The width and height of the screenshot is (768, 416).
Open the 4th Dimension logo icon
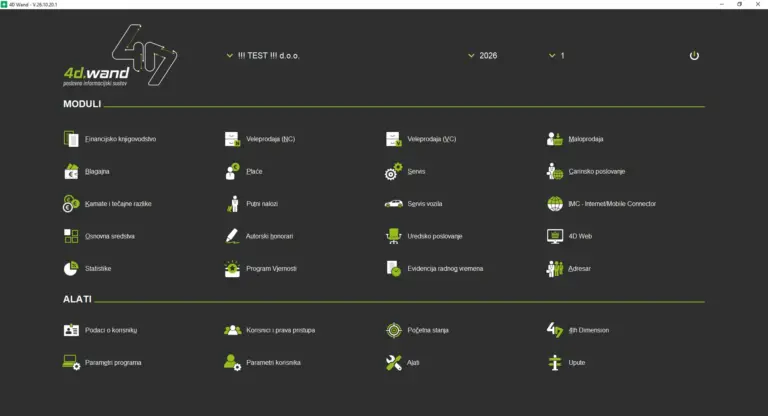coord(554,330)
